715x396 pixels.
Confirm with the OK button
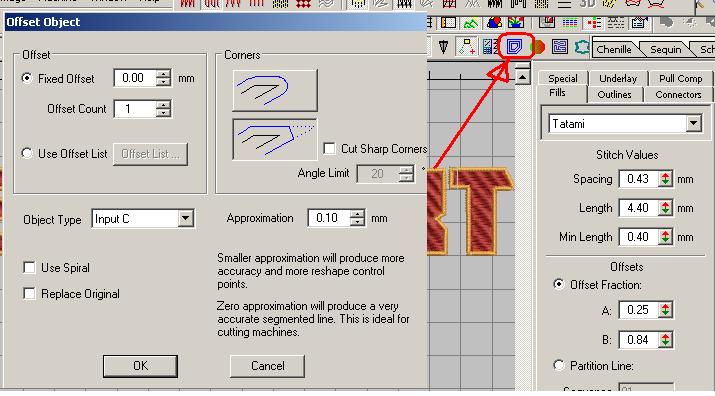coord(140,366)
